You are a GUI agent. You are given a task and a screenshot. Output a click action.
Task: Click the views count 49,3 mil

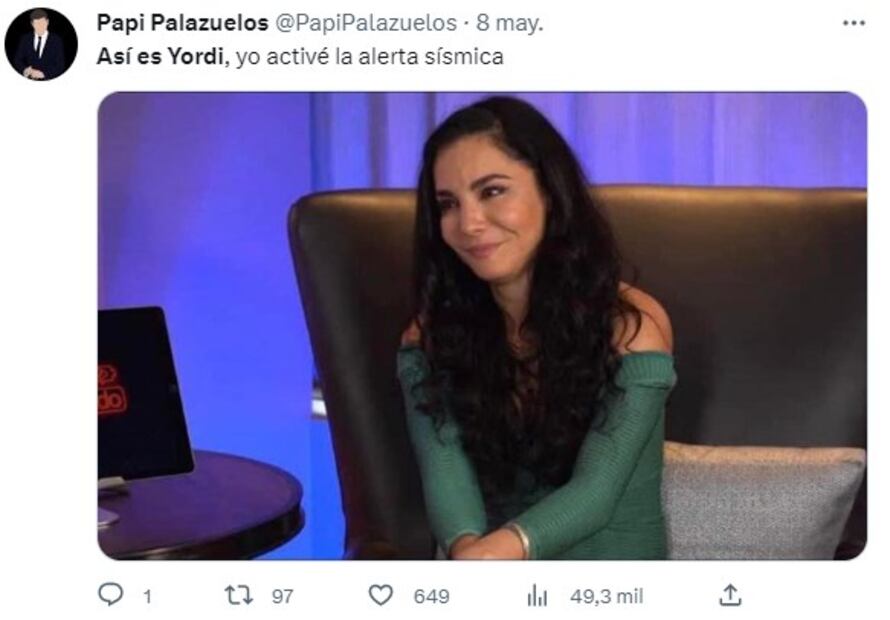[607, 596]
